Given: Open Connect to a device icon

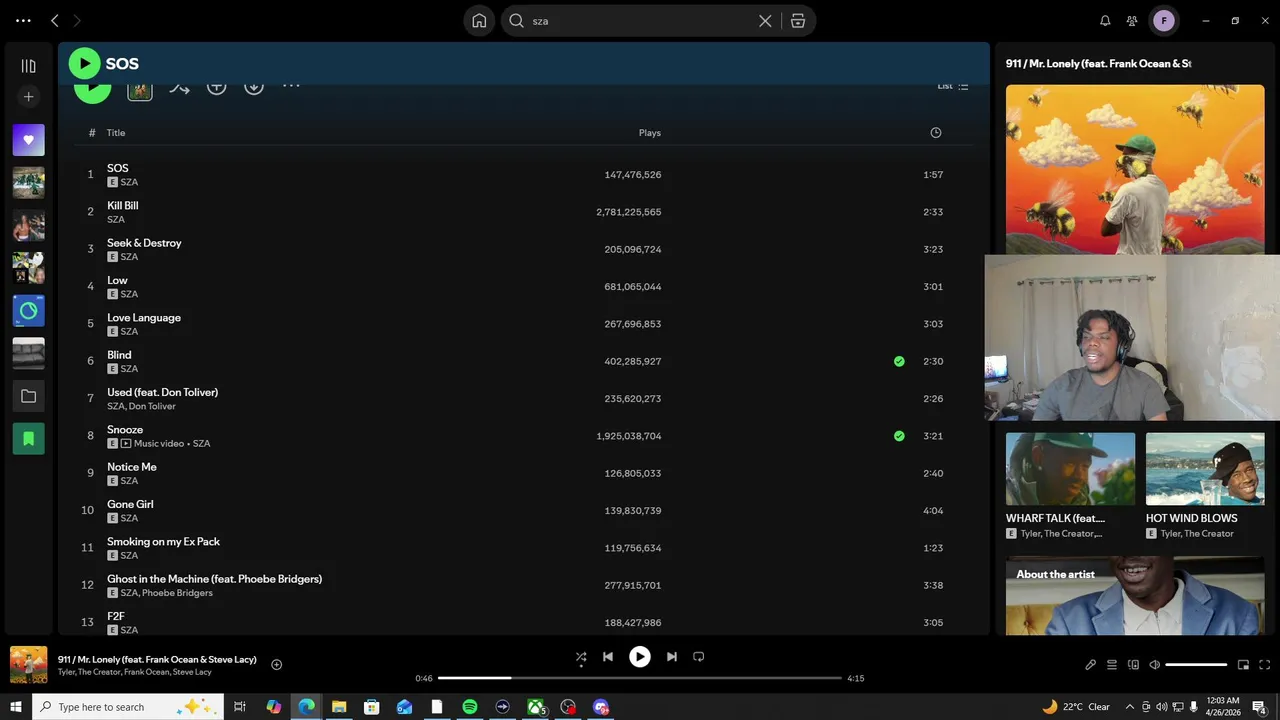Looking at the screenshot, I should coord(1133,665).
